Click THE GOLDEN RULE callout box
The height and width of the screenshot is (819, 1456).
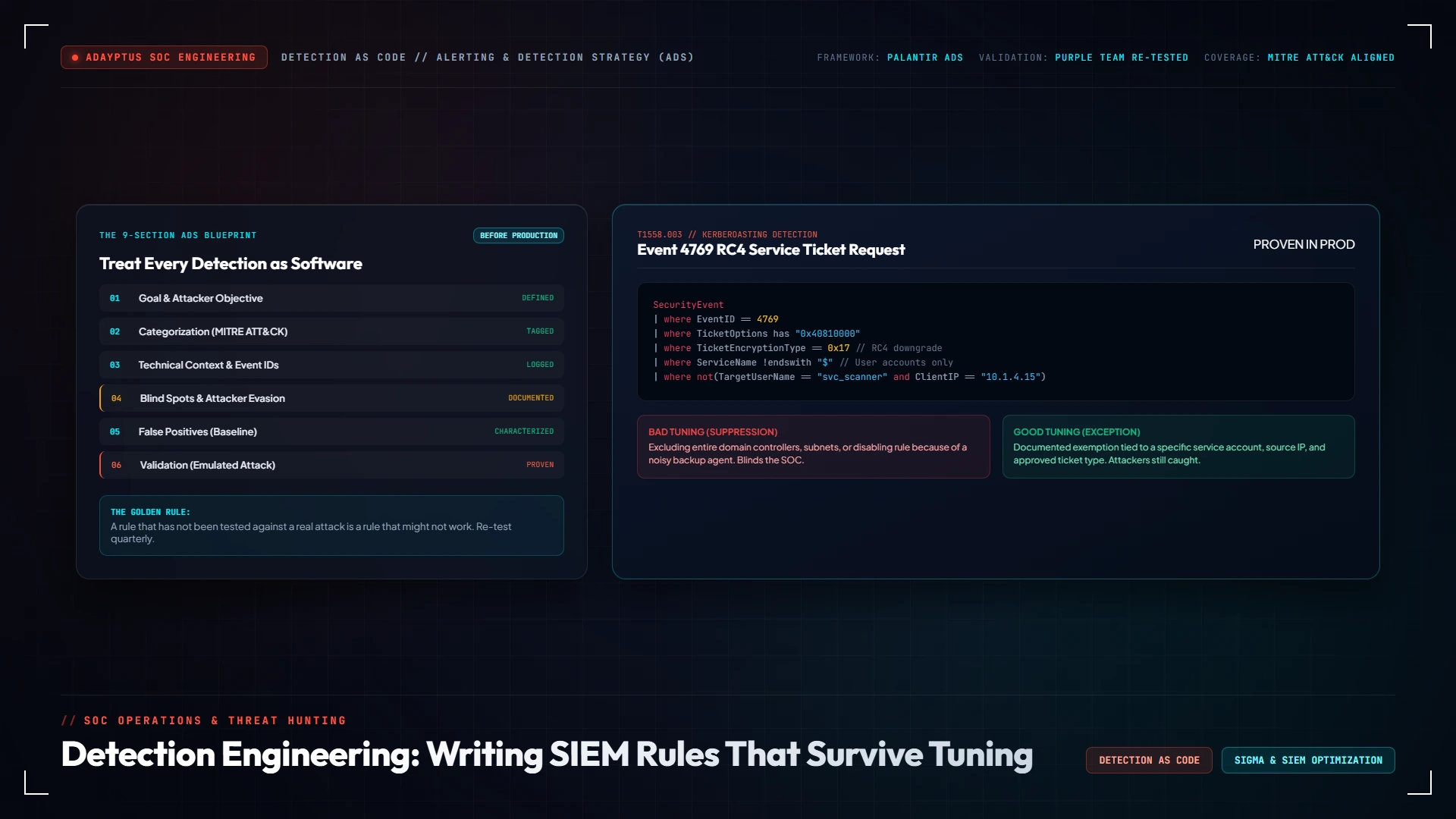pyautogui.click(x=331, y=526)
